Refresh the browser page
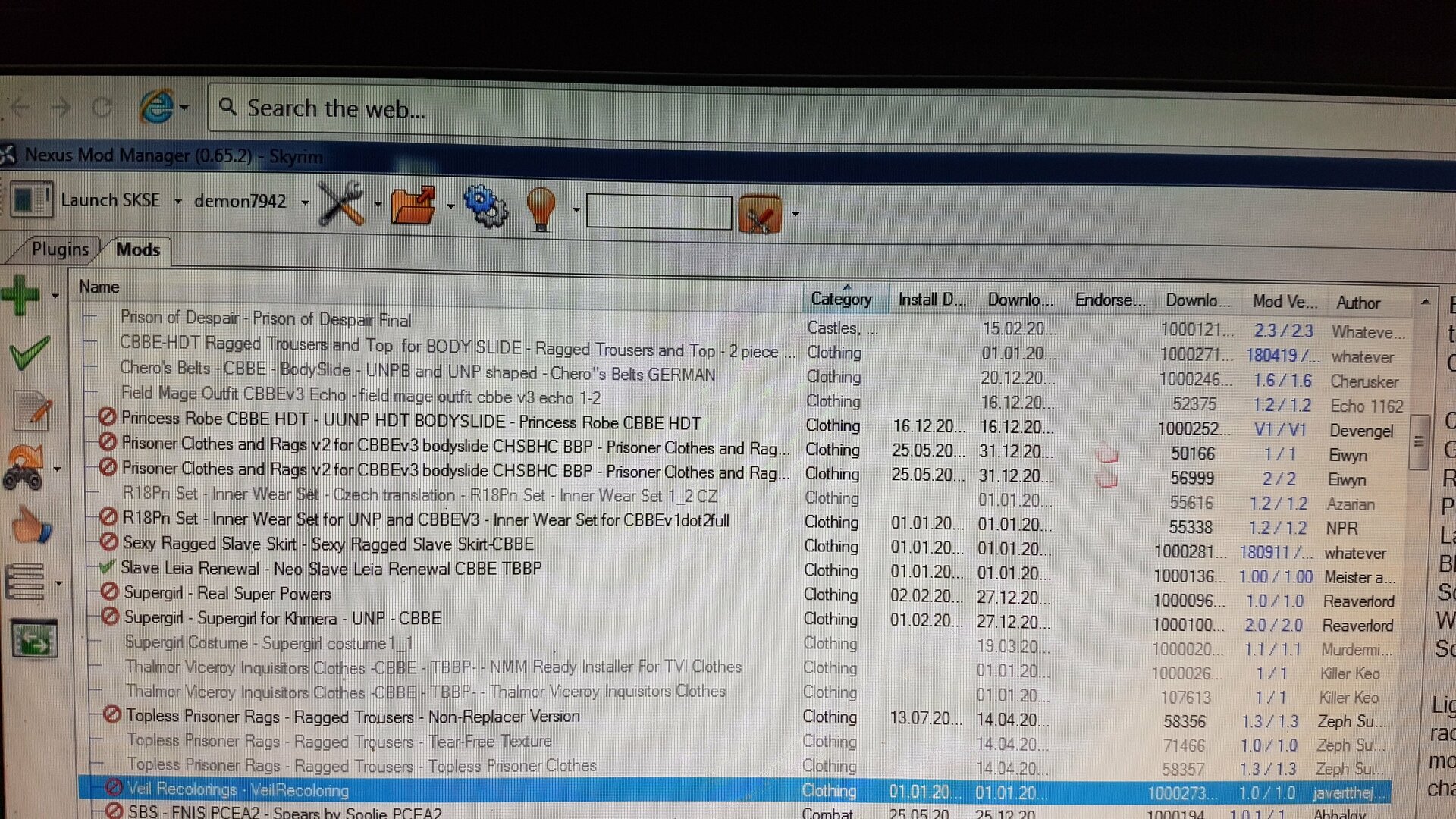This screenshot has height=819, width=1456. (x=102, y=107)
